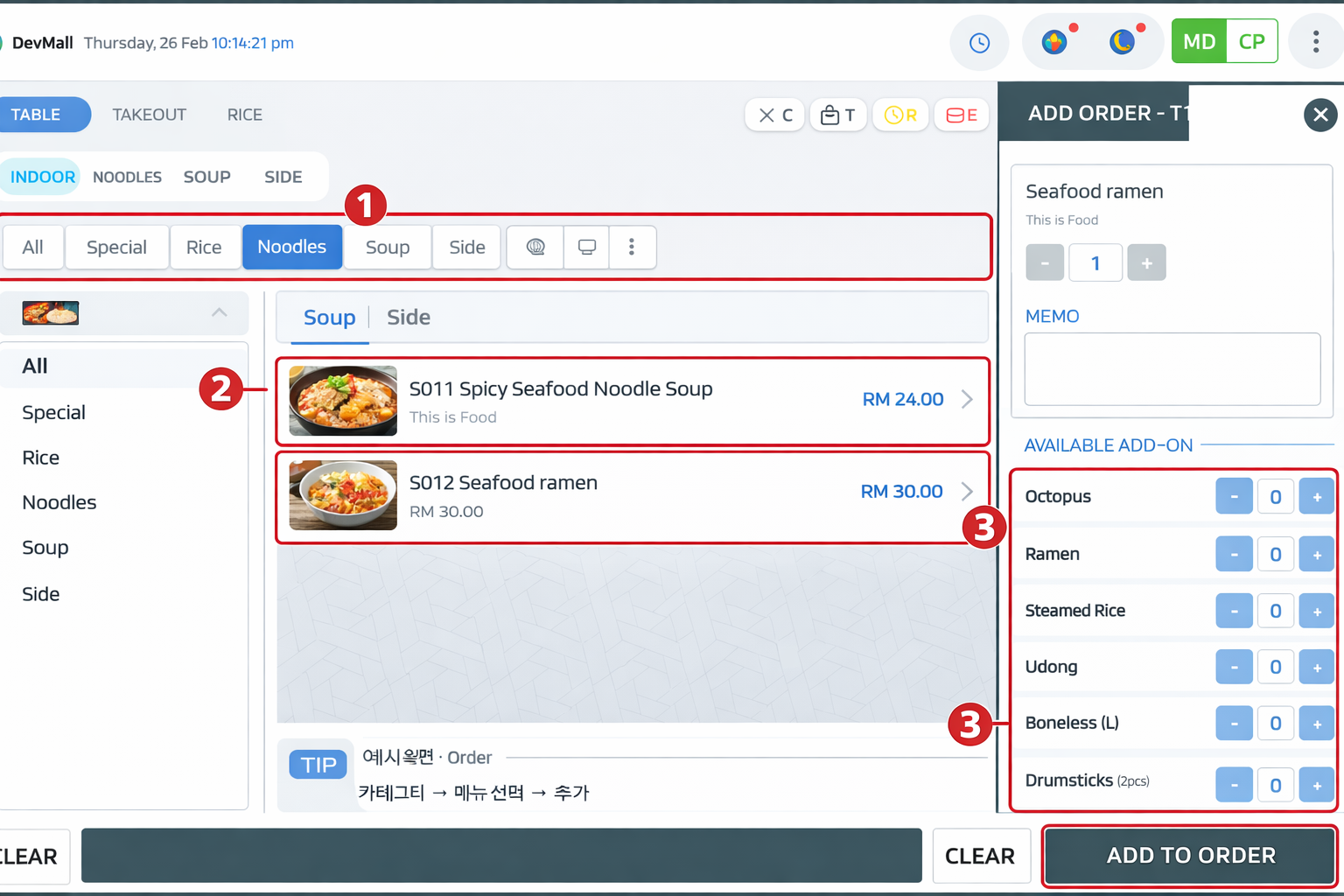Collapse the category image panel chevron
The width and height of the screenshot is (1344, 896).
(219, 312)
